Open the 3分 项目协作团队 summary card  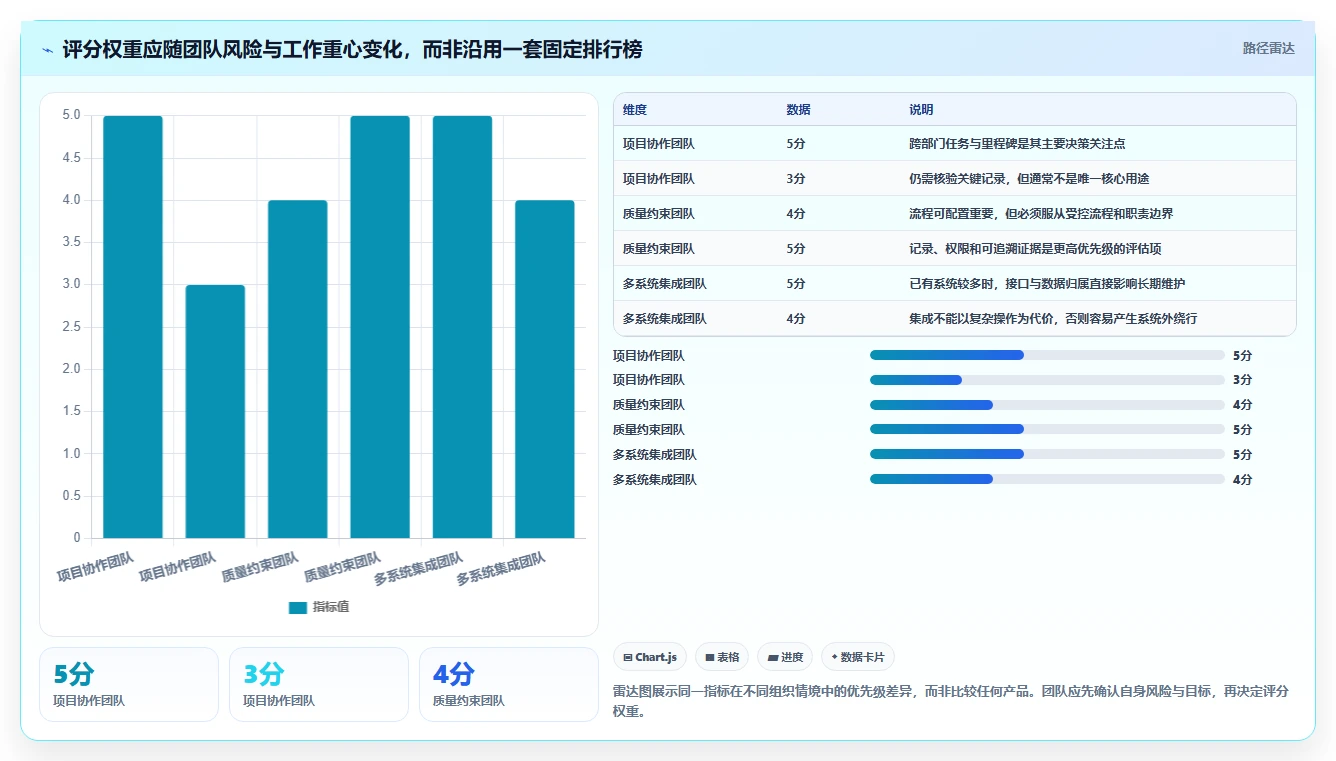[319, 684]
